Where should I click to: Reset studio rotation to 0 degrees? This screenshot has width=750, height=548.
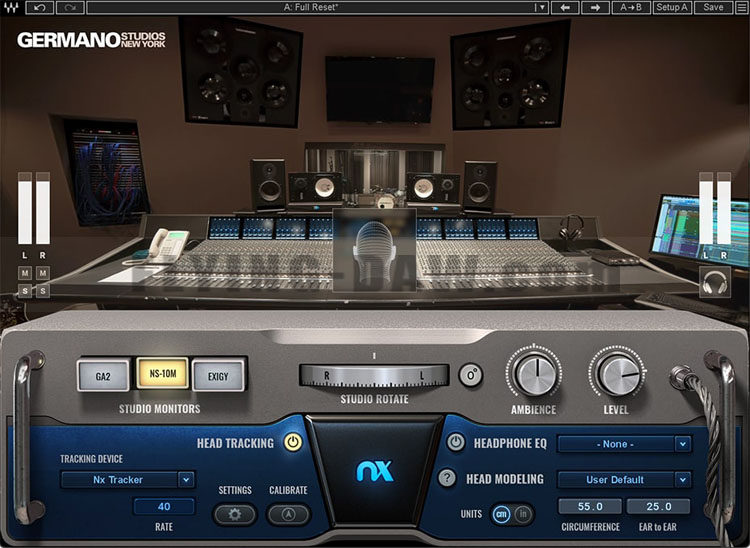click(471, 375)
